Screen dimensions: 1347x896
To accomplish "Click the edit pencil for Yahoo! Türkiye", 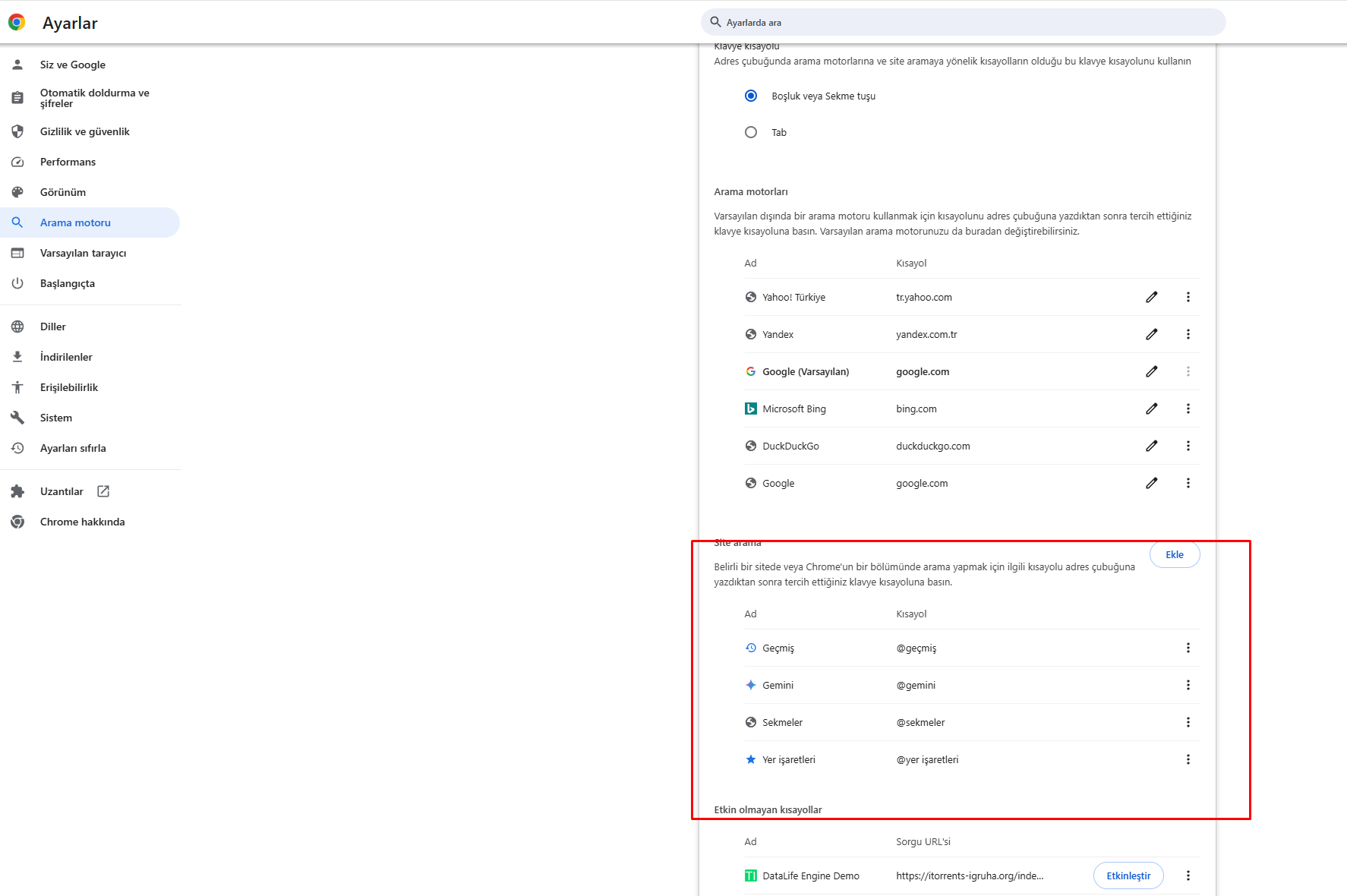I will tap(1151, 297).
